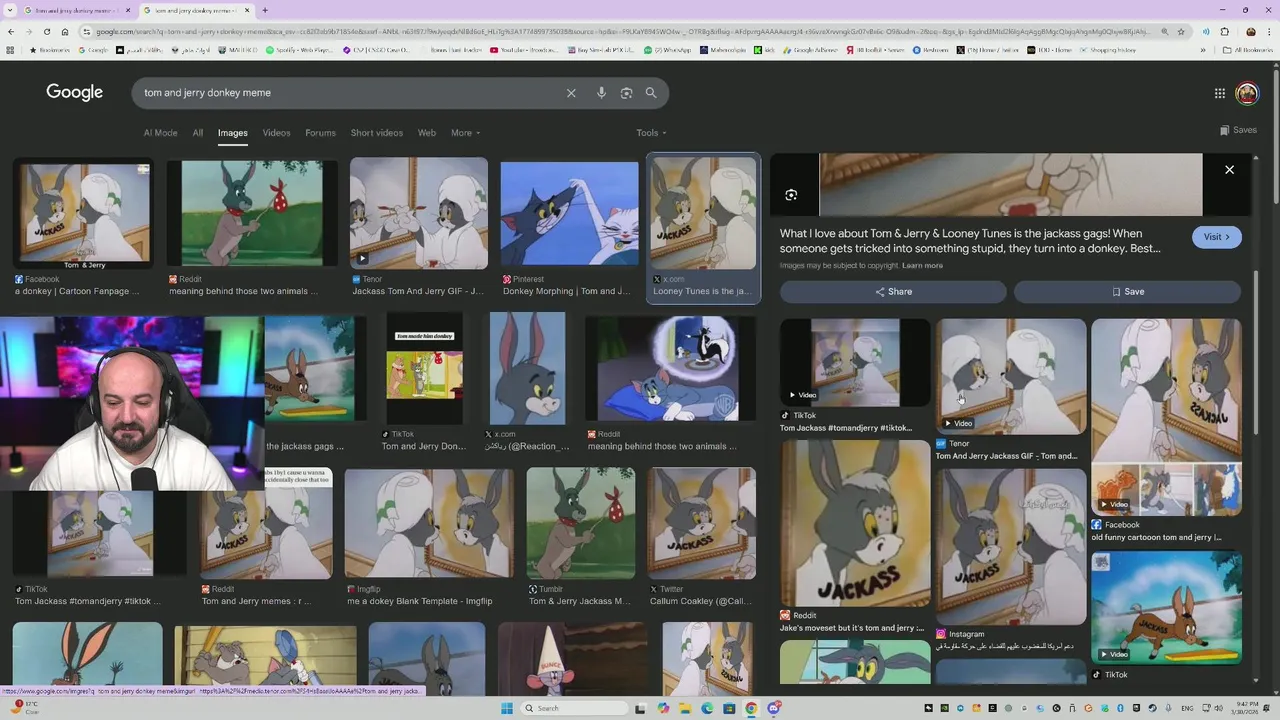This screenshot has width=1280, height=720.
Task: Open a new Chrome tab
Action: [x=264, y=10]
